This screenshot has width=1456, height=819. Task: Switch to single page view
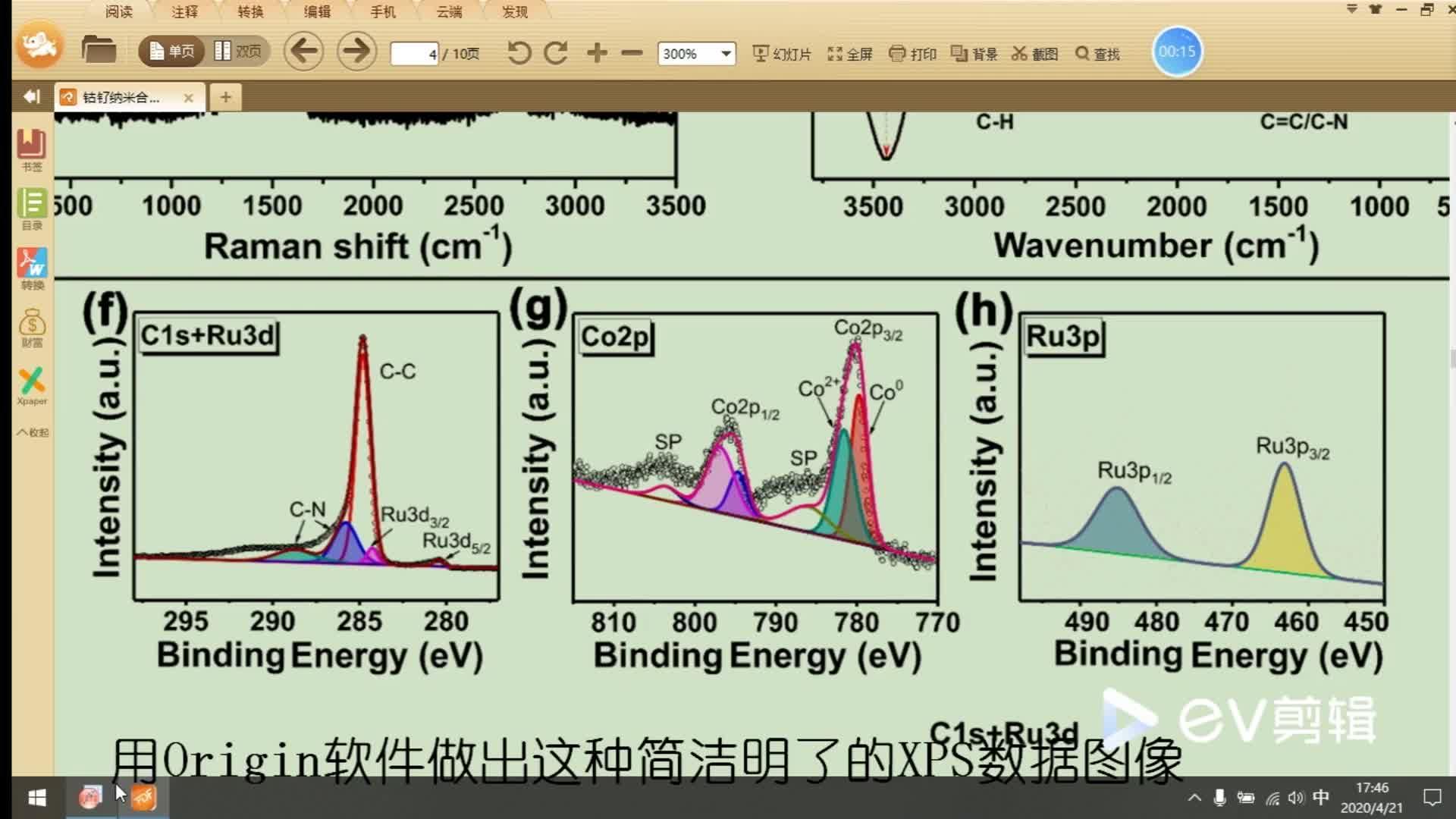tap(172, 52)
